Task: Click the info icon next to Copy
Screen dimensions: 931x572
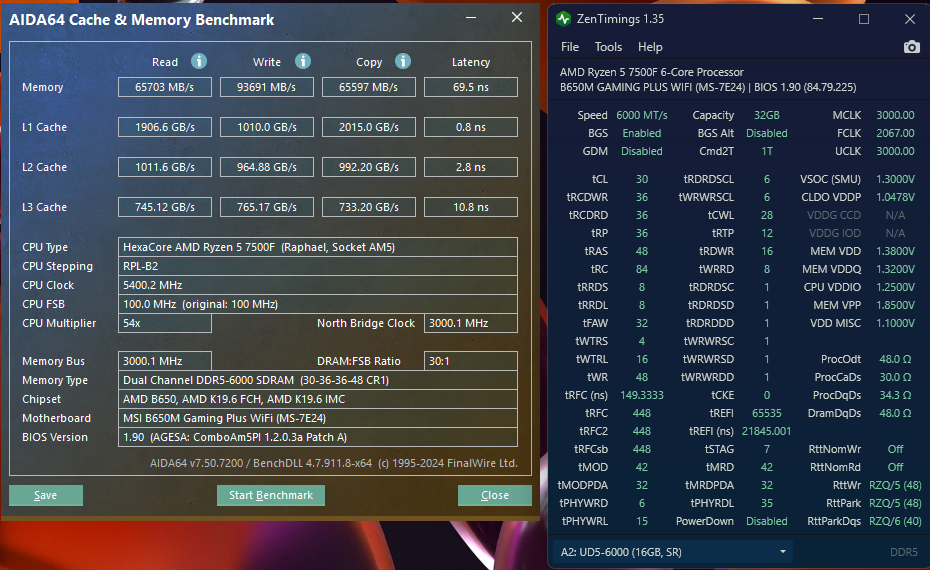Action: 403,61
